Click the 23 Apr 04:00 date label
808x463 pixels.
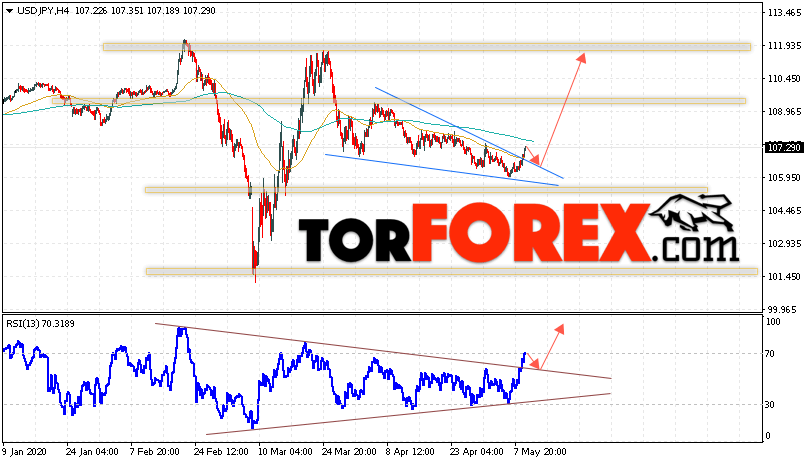pos(477,452)
